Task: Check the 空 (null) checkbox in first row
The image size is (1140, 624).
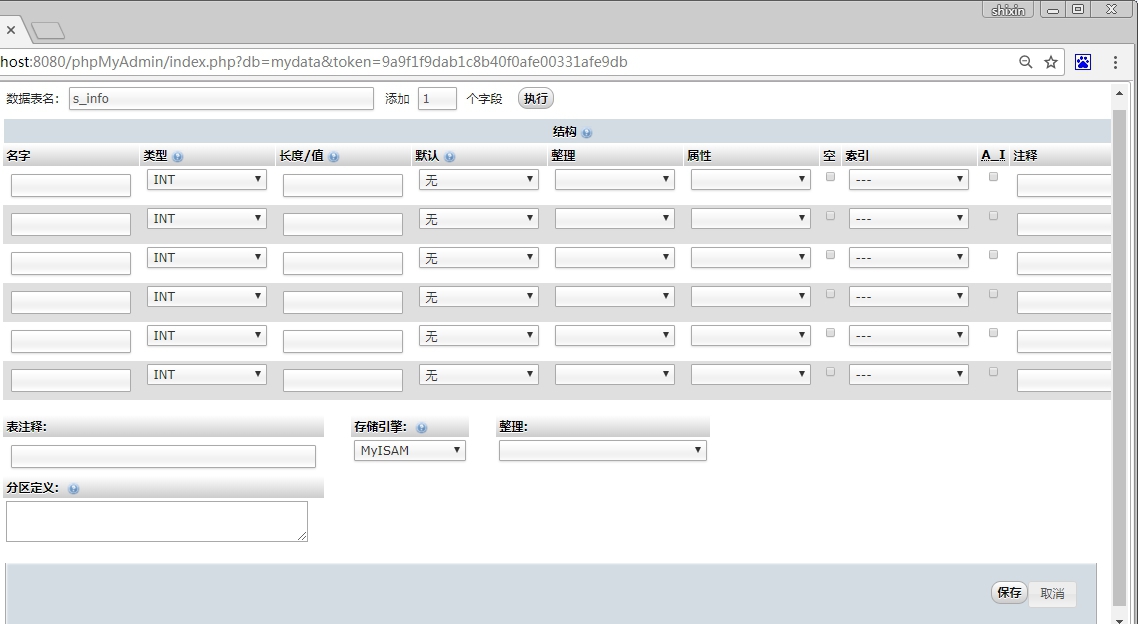Action: click(x=830, y=177)
